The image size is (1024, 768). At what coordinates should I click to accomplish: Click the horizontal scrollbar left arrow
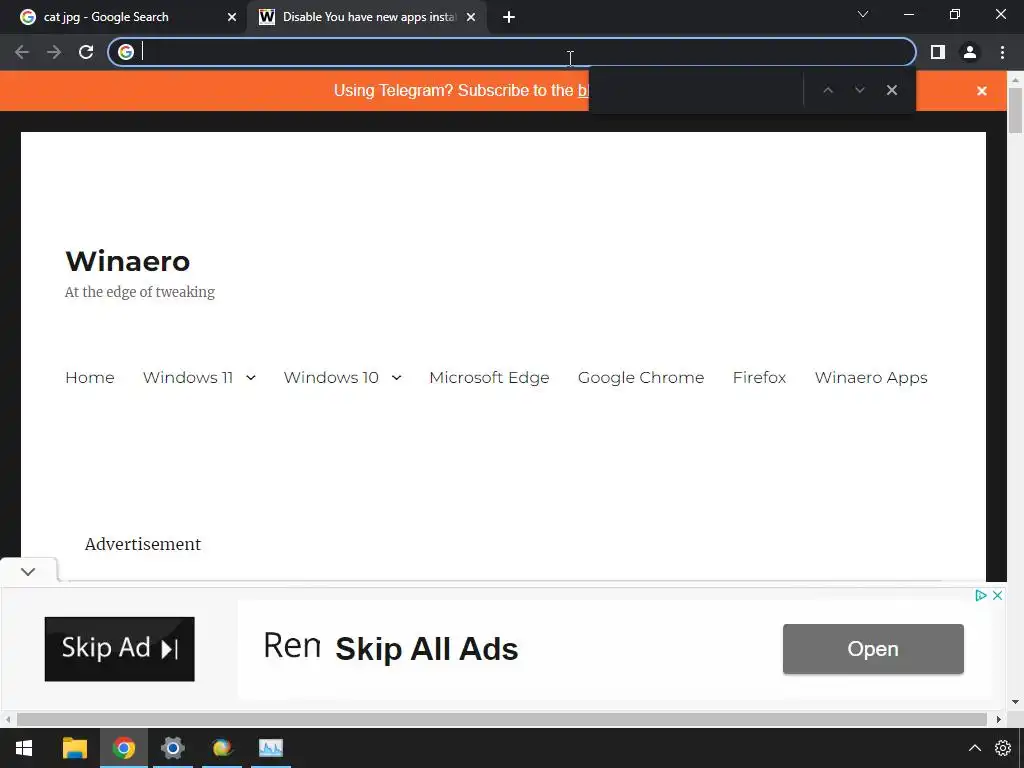[x=7, y=719]
